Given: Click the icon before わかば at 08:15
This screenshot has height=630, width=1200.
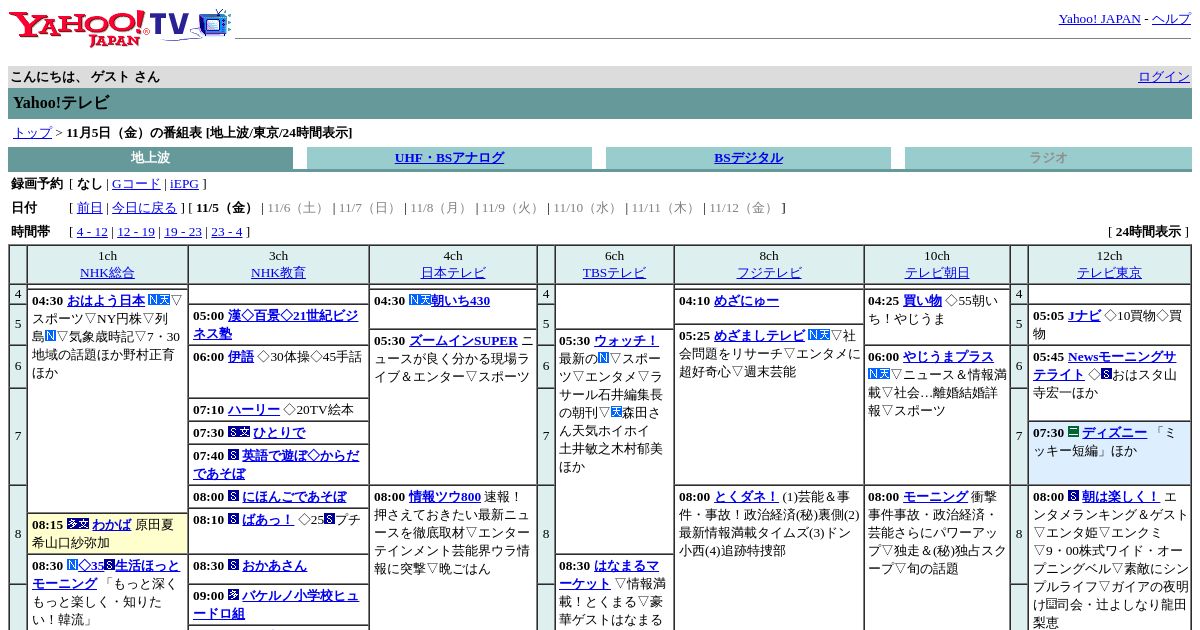Looking at the screenshot, I should pyautogui.click(x=78, y=524).
